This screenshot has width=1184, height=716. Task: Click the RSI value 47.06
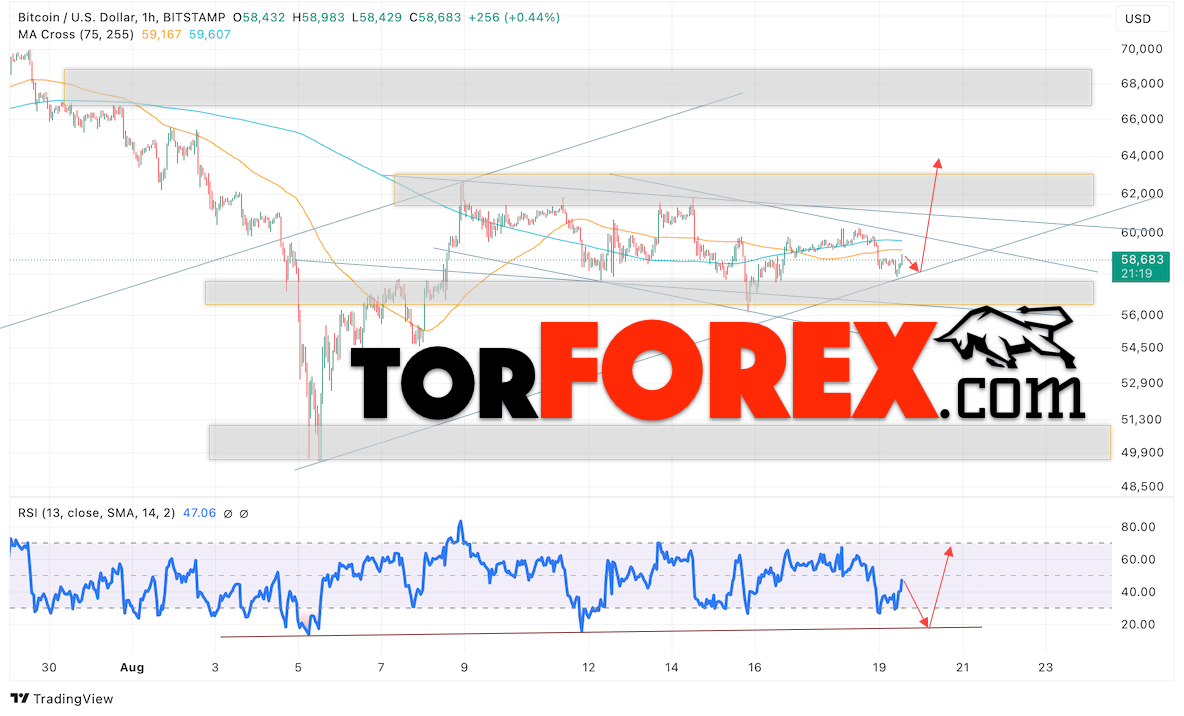tap(199, 513)
